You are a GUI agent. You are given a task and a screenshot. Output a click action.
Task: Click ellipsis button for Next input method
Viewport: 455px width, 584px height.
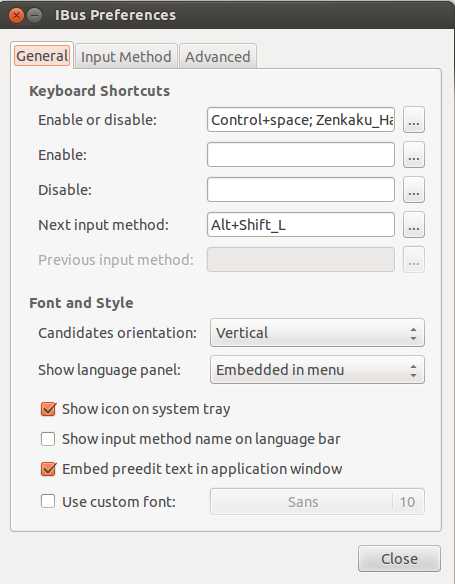click(414, 225)
